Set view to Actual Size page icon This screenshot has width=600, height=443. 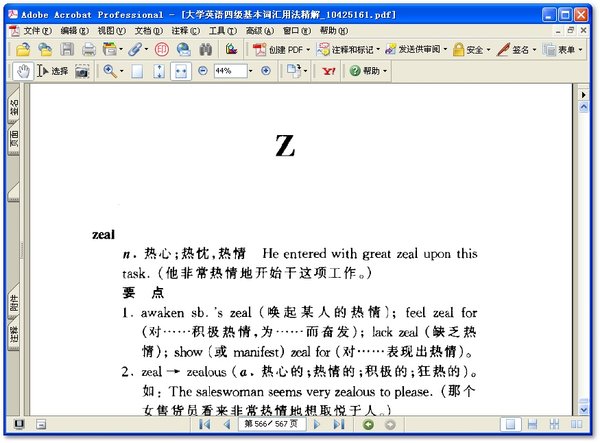tap(137, 71)
